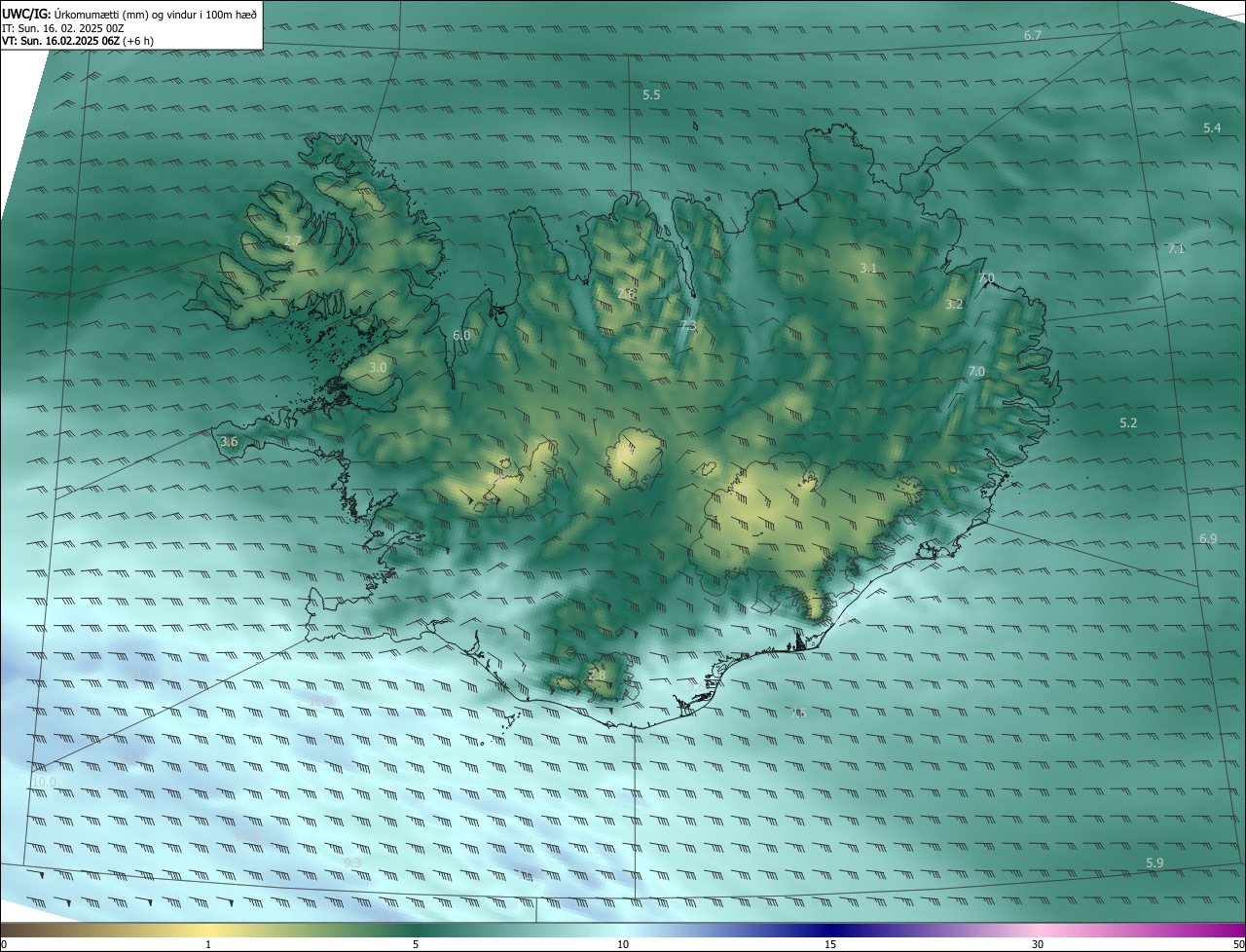
Task: Click the map title "UWC/IG: Úrkomumætti" line
Action: (x=129, y=13)
